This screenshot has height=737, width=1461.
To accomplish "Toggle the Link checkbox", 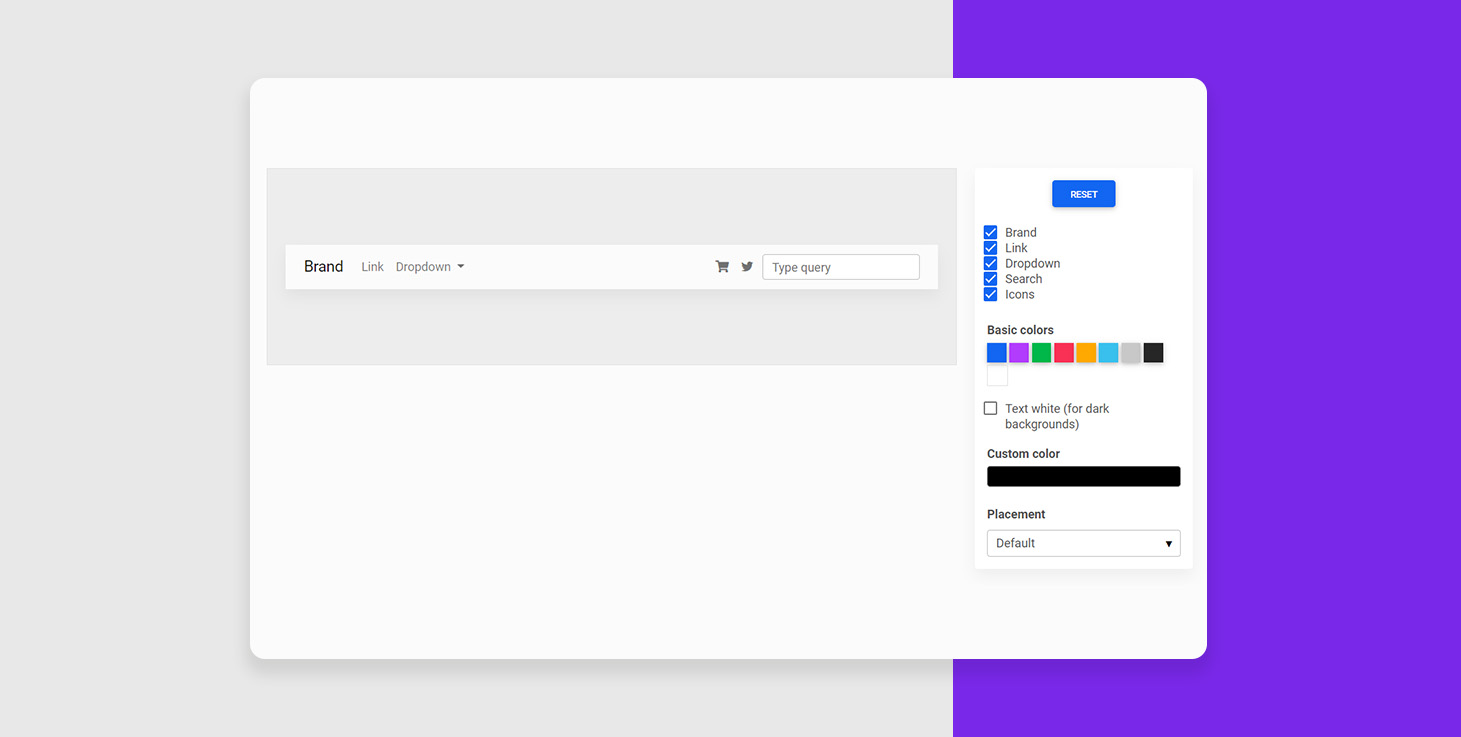I will [991, 248].
